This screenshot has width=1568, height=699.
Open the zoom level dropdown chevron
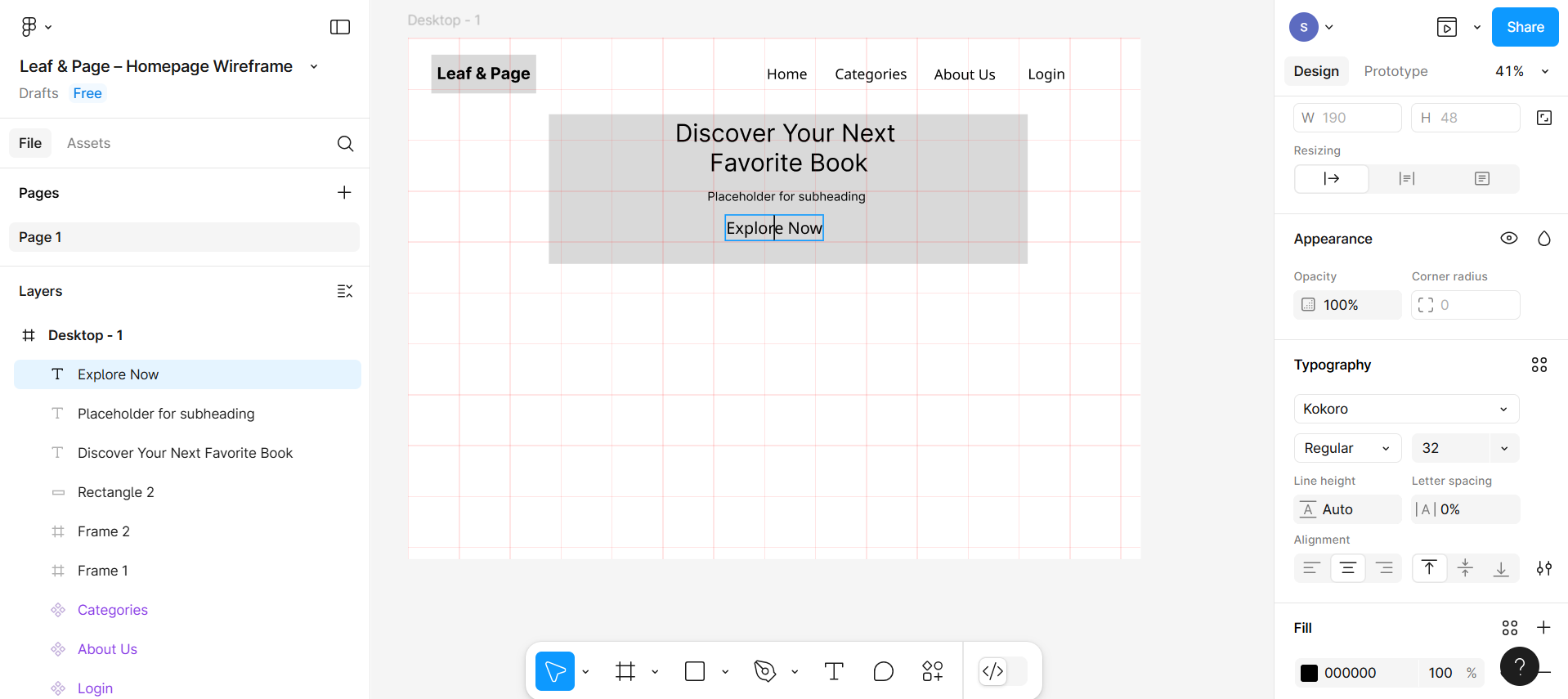1545,72
